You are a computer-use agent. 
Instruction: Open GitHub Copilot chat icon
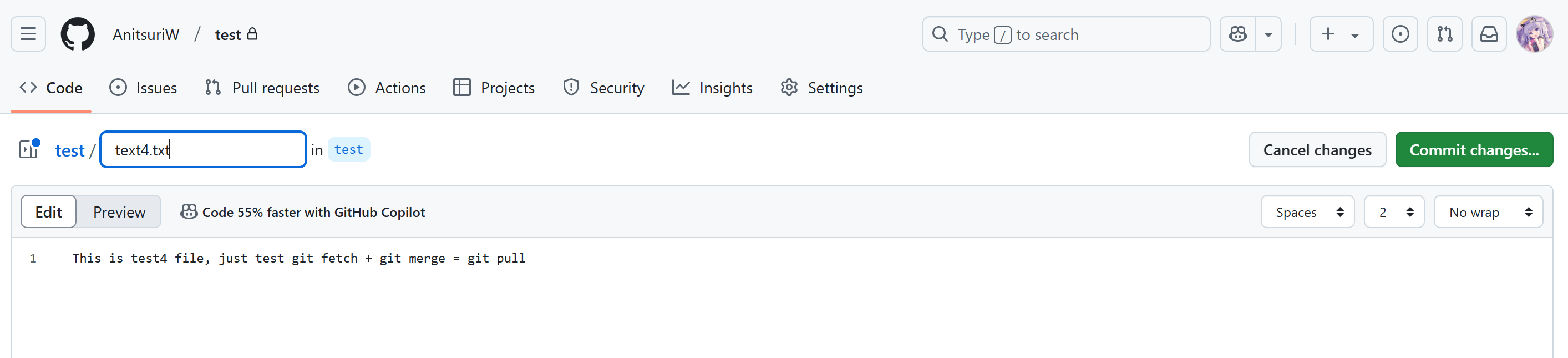tap(1237, 34)
